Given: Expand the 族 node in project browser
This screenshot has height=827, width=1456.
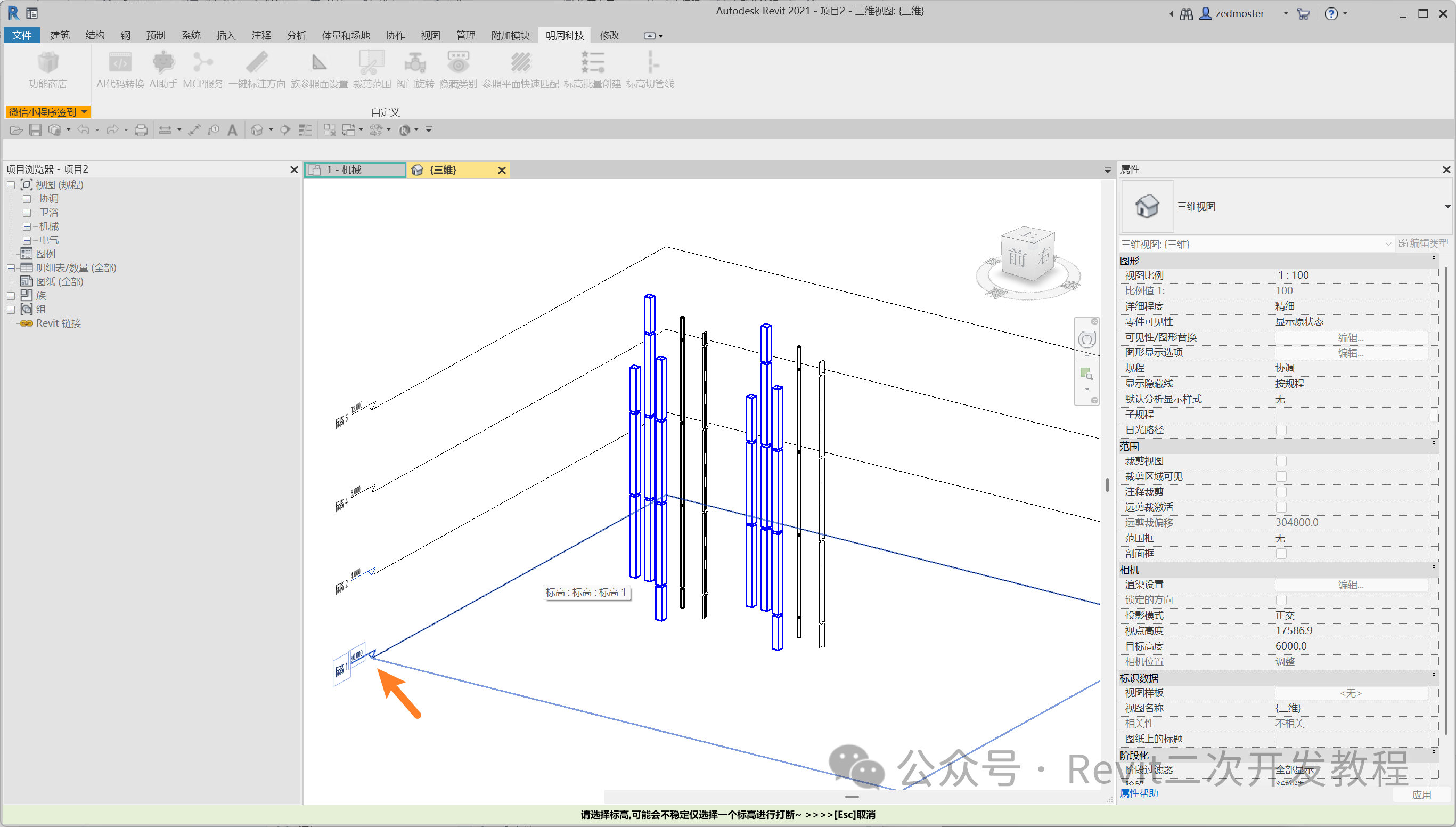Looking at the screenshot, I should (11, 295).
